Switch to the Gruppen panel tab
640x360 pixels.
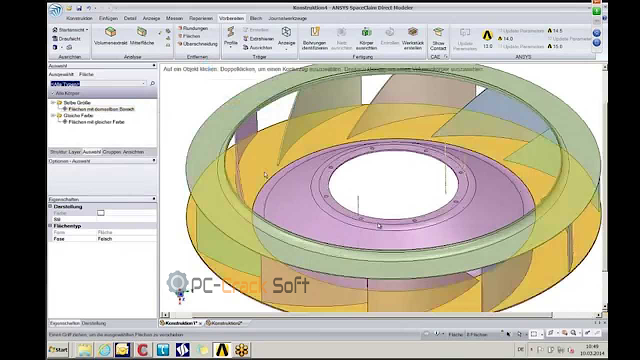(x=111, y=152)
